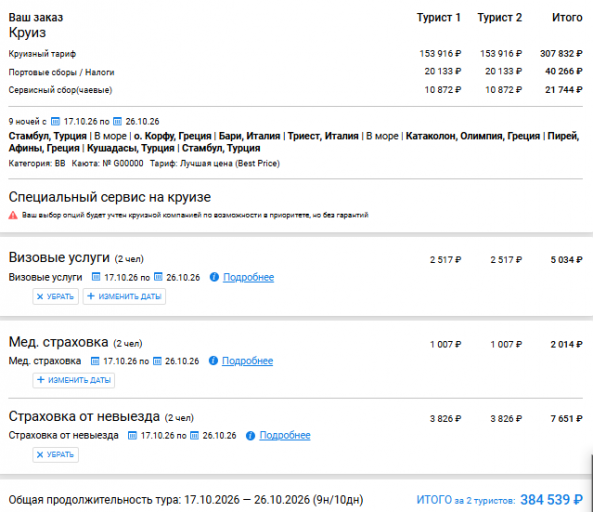Open Подробнее link for medical insurance
Screen dimensions: 593x512
pos(247,361)
